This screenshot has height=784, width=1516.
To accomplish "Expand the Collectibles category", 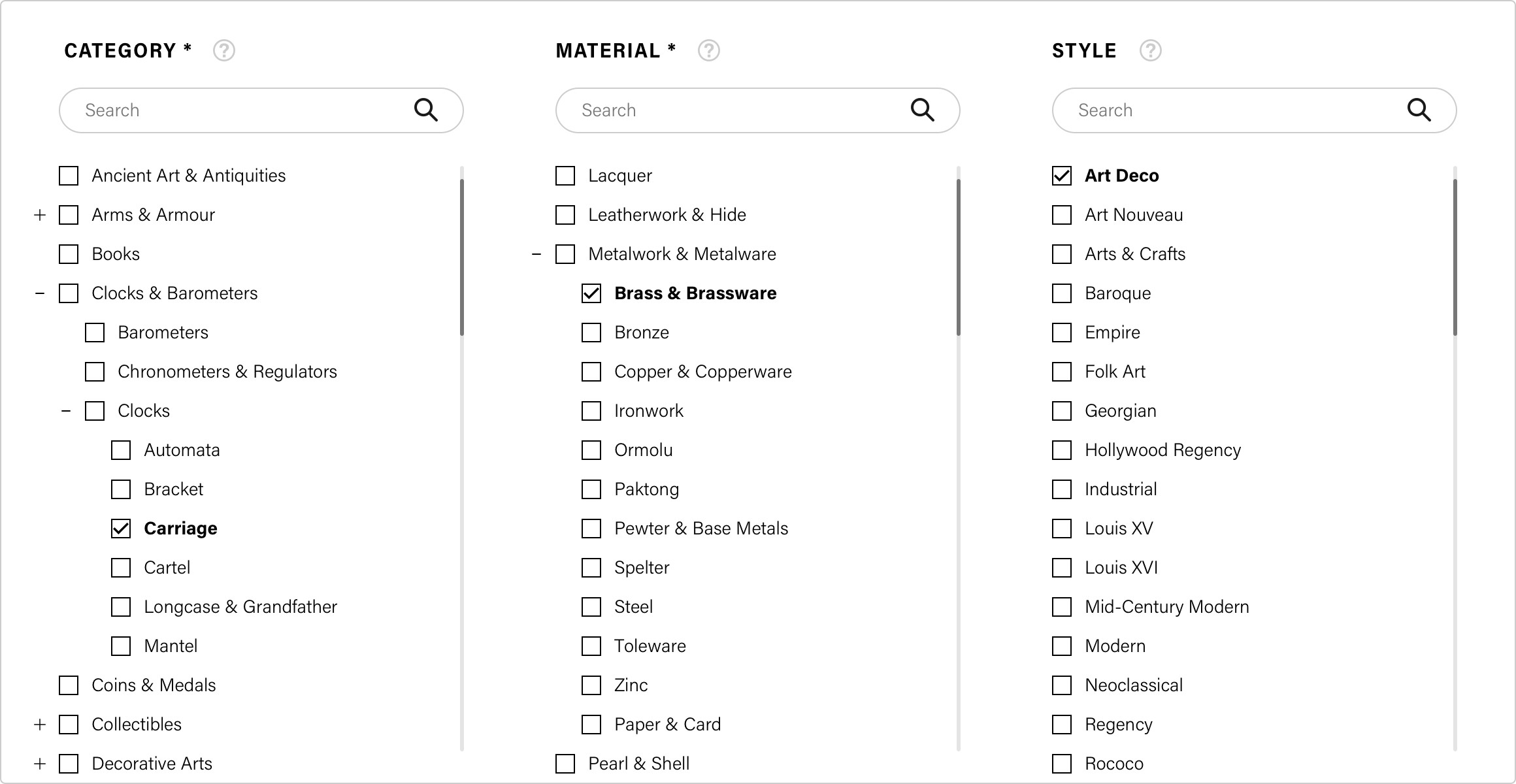I will [x=40, y=725].
